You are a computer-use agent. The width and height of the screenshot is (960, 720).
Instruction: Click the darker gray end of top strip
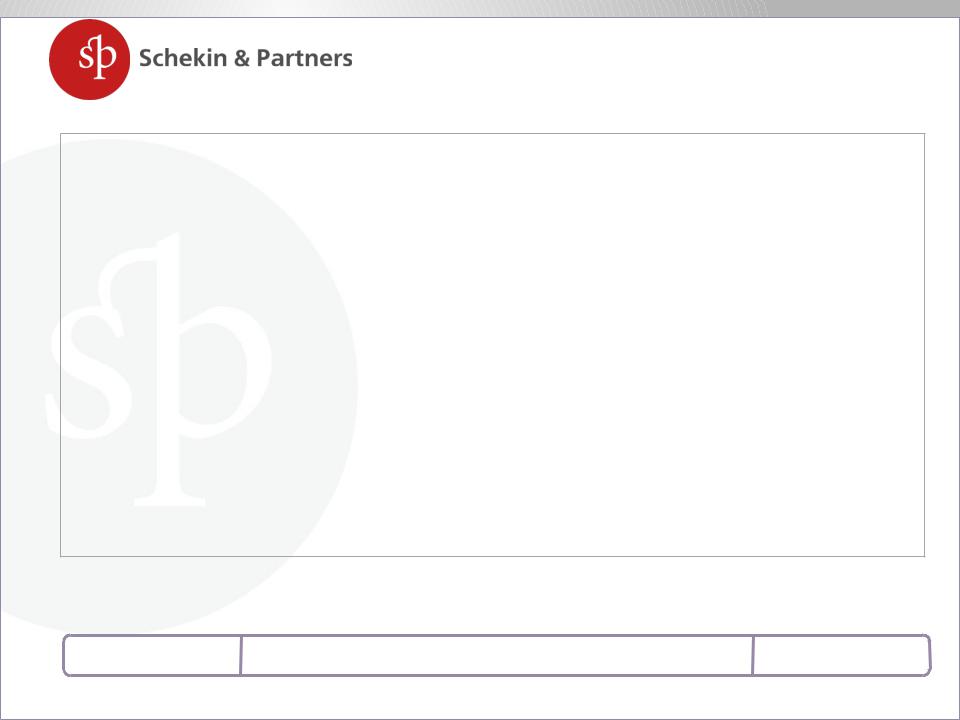coord(863,9)
